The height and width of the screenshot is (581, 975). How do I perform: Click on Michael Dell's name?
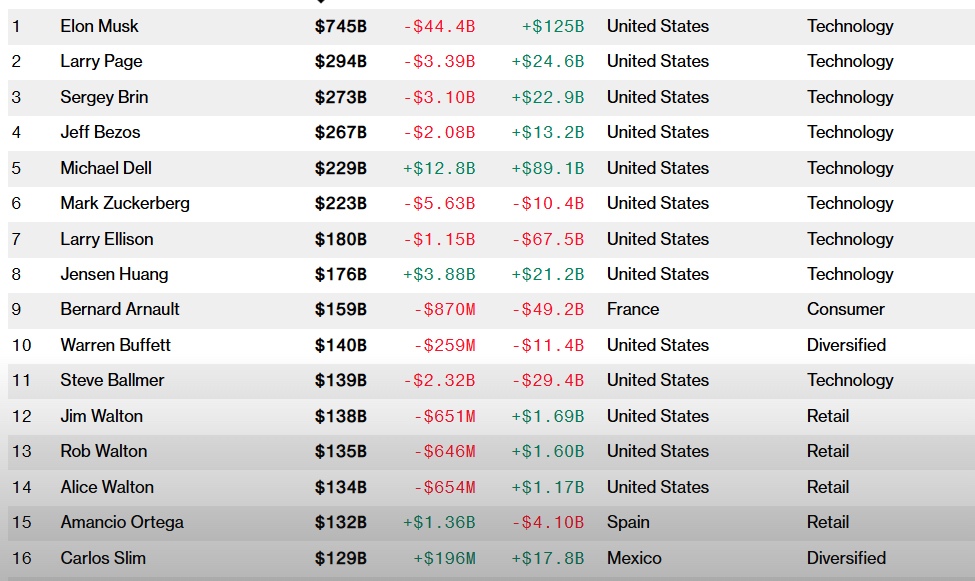click(106, 168)
